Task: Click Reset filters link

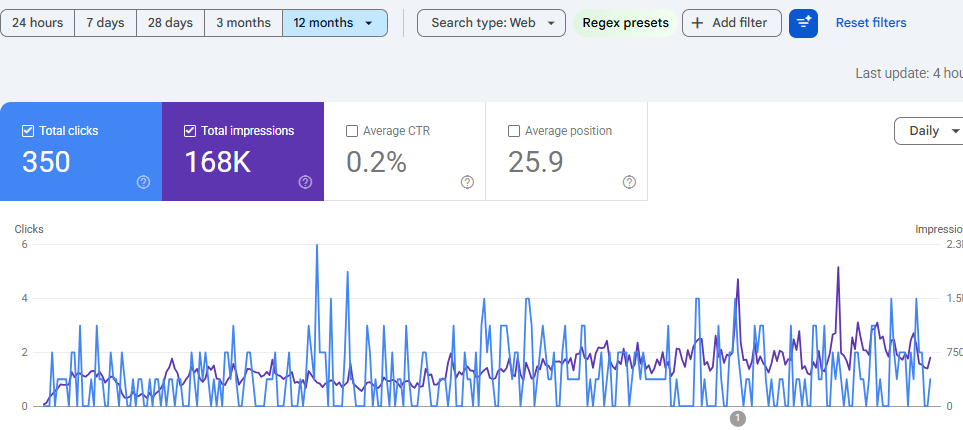Action: [871, 23]
